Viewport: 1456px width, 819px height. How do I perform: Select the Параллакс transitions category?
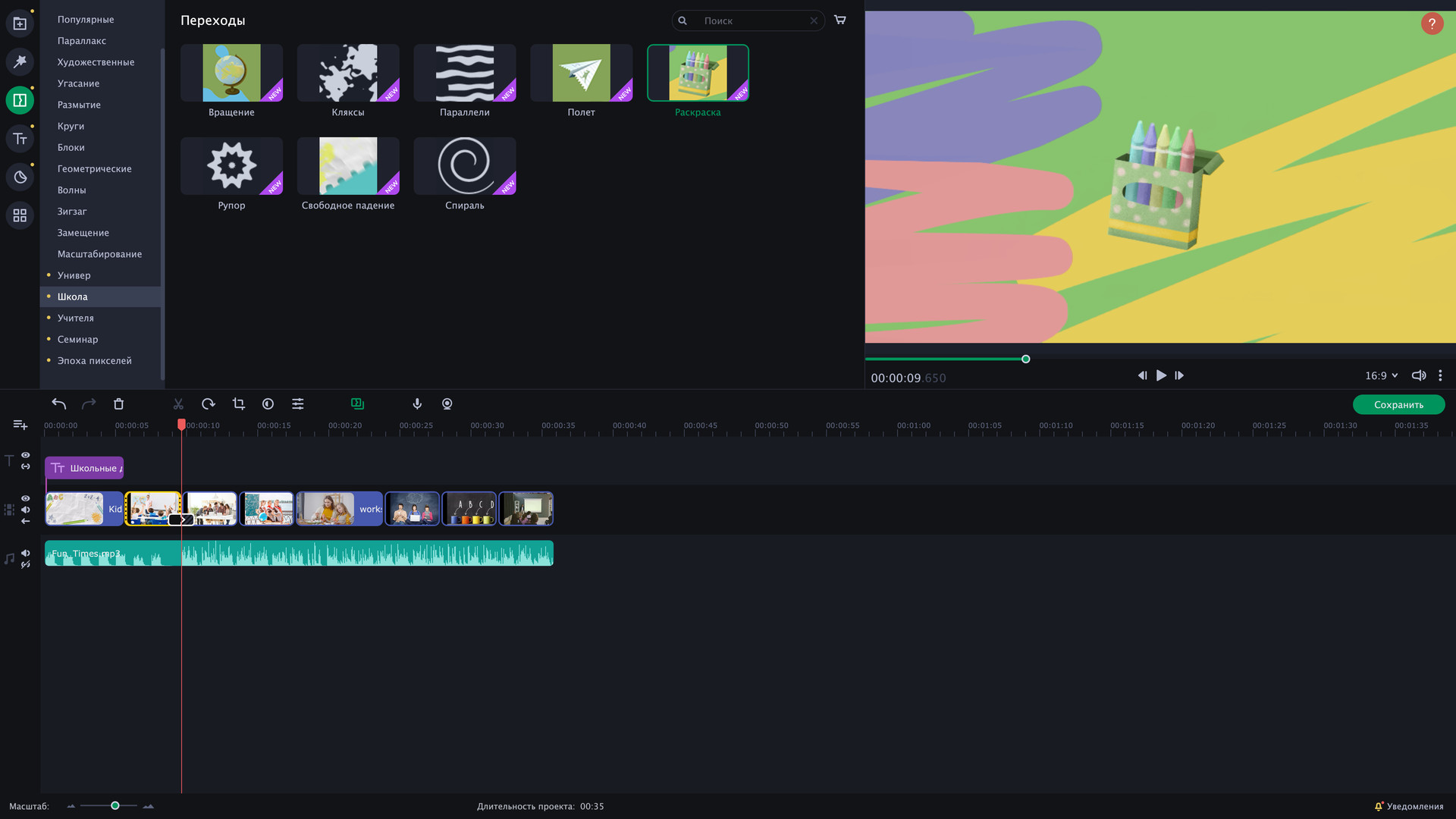82,41
